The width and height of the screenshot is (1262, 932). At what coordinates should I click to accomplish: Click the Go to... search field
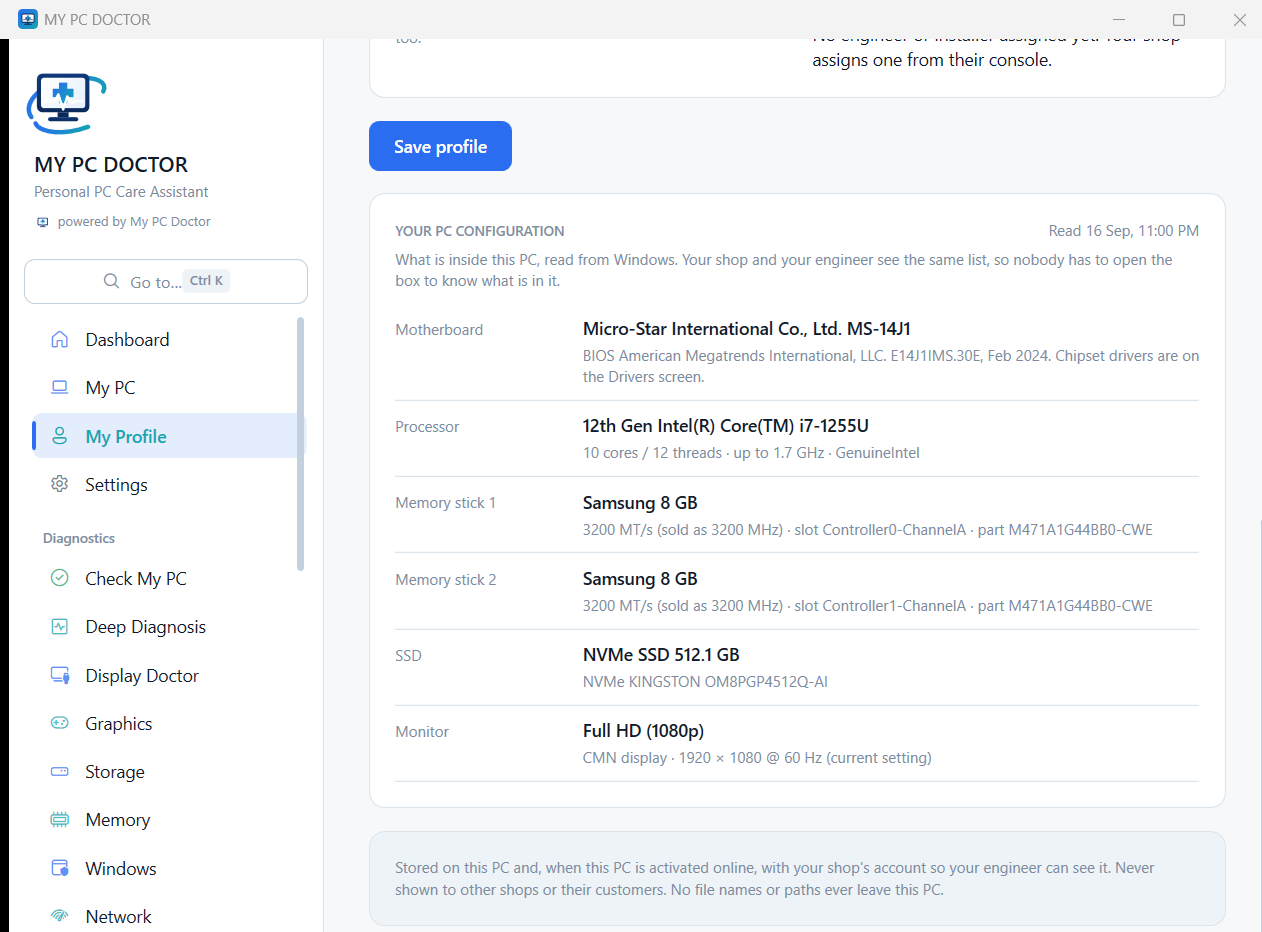tap(166, 281)
